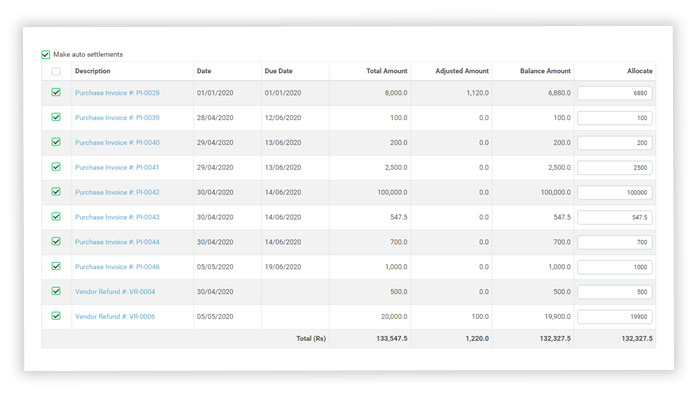
Task: Open Vendor Refund #: VR-0004 link
Action: (x=115, y=291)
